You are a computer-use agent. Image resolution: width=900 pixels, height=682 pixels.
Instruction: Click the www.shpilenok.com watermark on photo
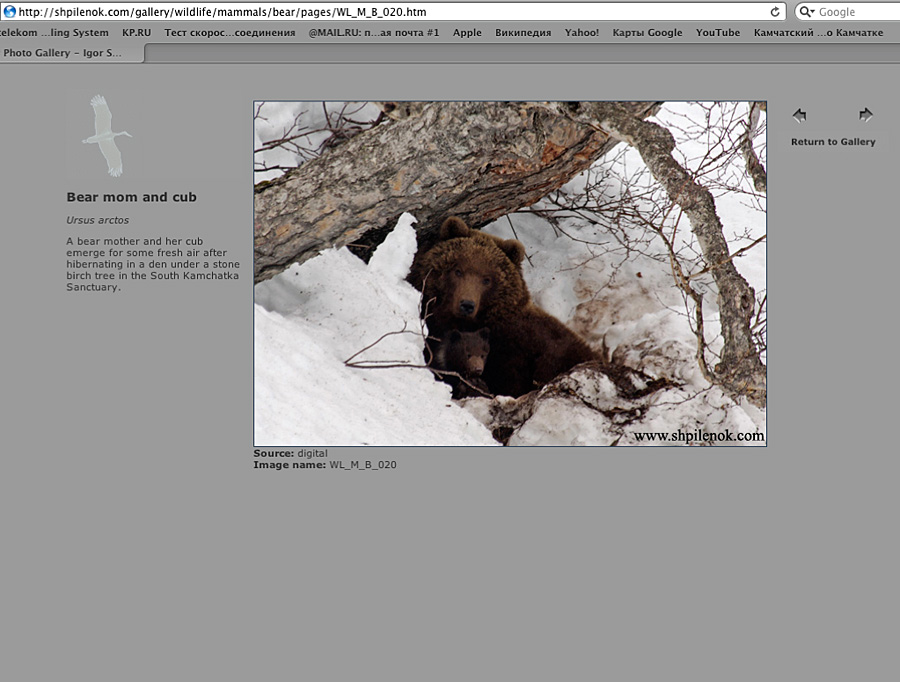coord(698,436)
